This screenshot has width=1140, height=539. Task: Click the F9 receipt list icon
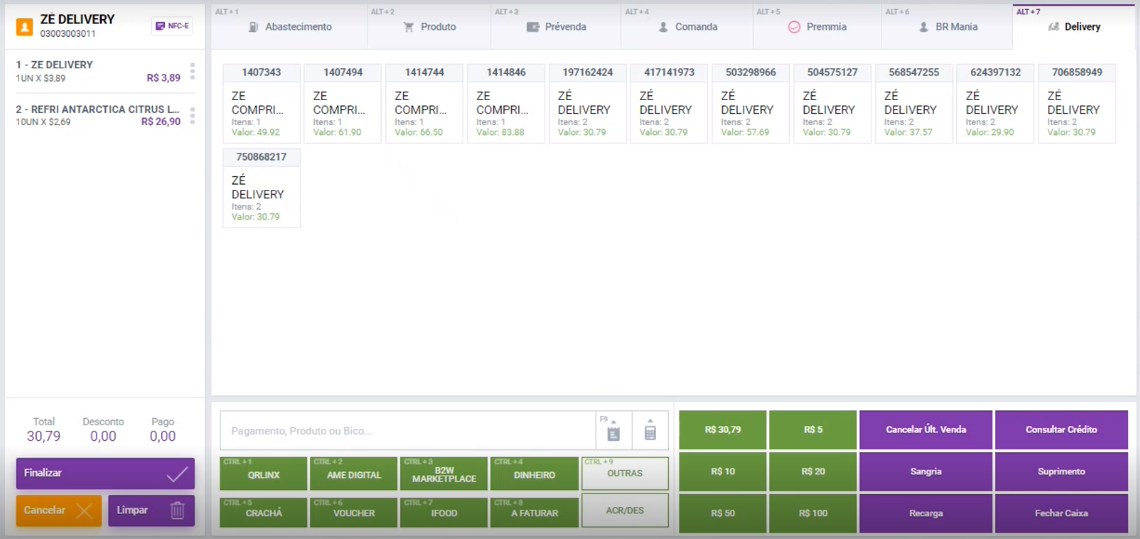[x=614, y=431]
